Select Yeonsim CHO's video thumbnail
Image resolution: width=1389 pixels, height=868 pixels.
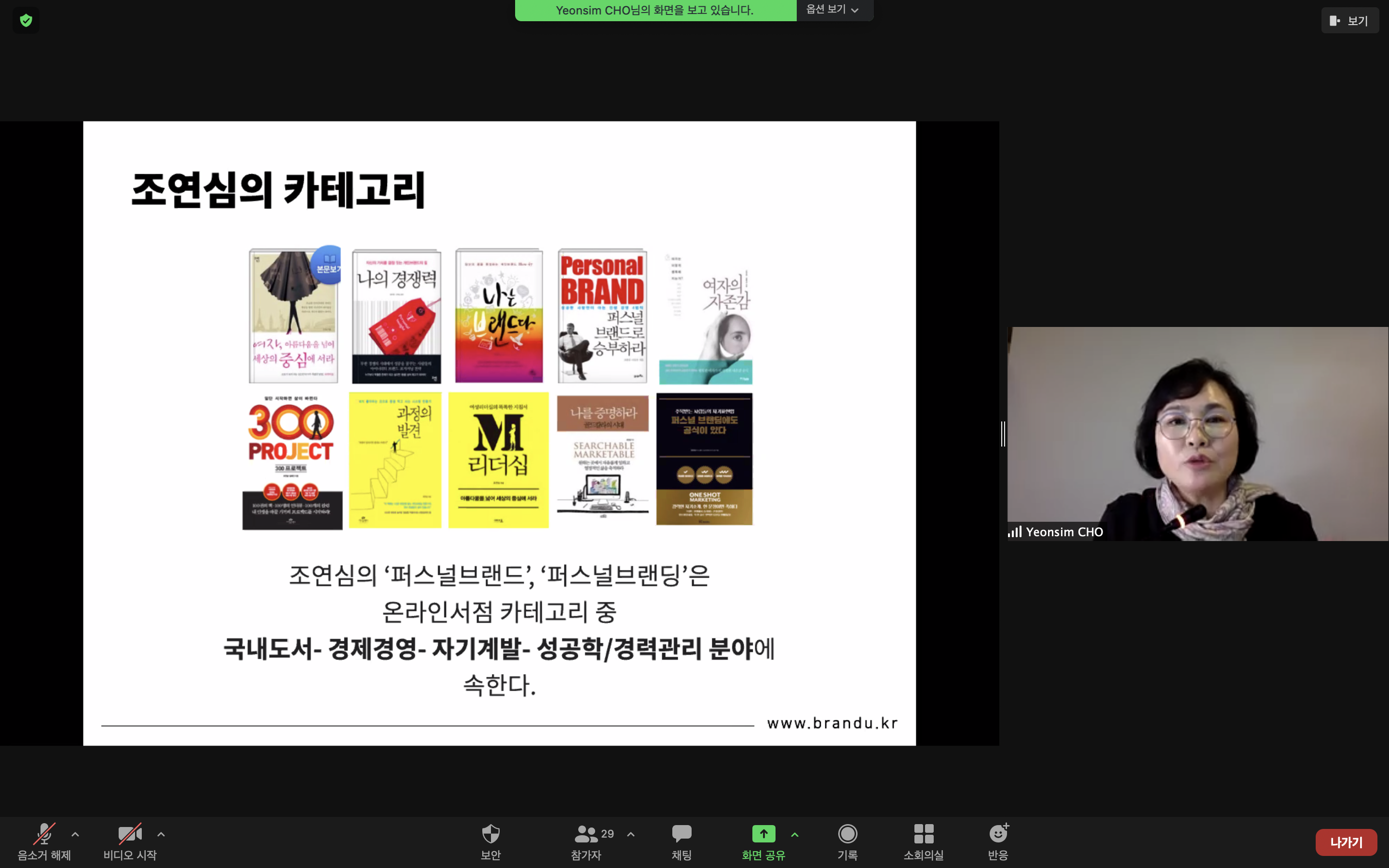click(x=1198, y=434)
